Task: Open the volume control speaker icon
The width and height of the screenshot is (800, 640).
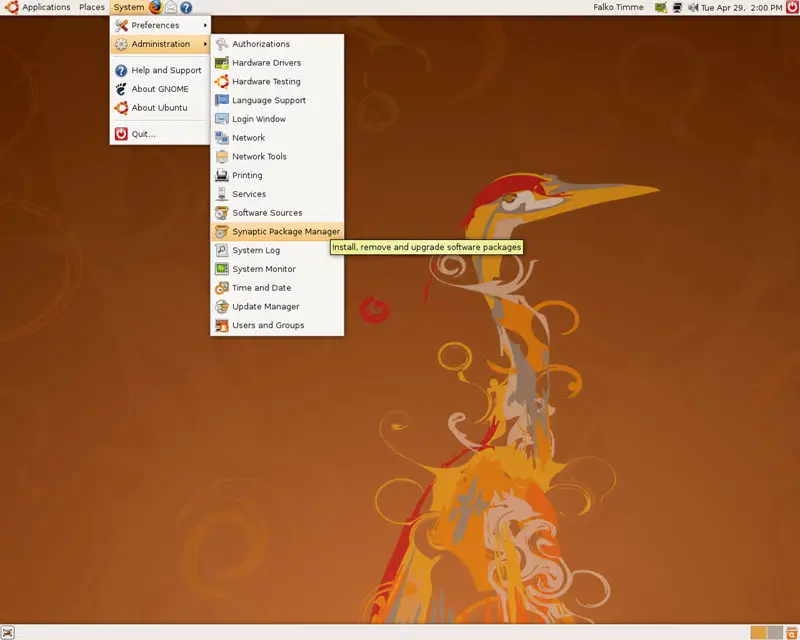Action: tap(693, 7)
